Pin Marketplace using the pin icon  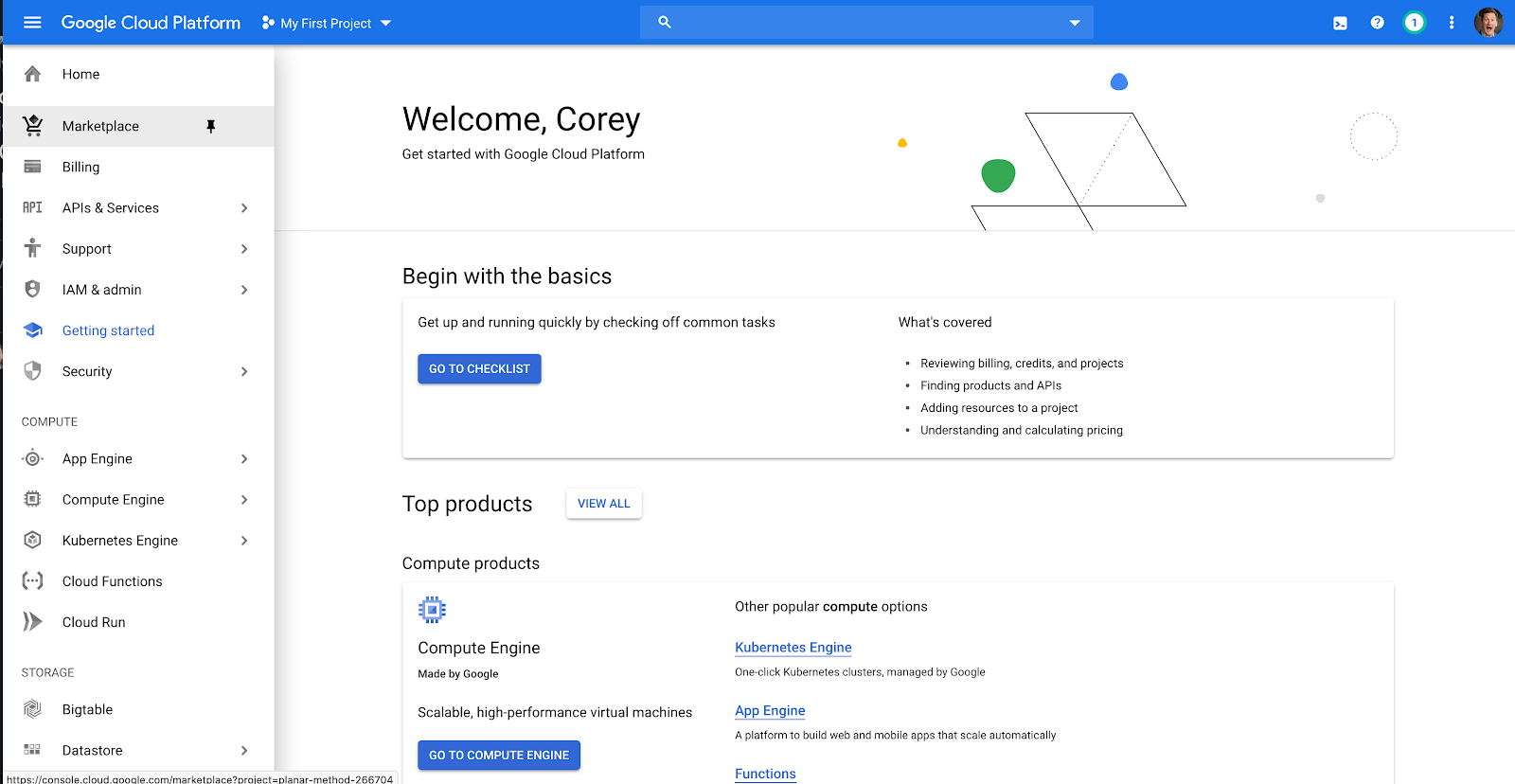tap(211, 126)
